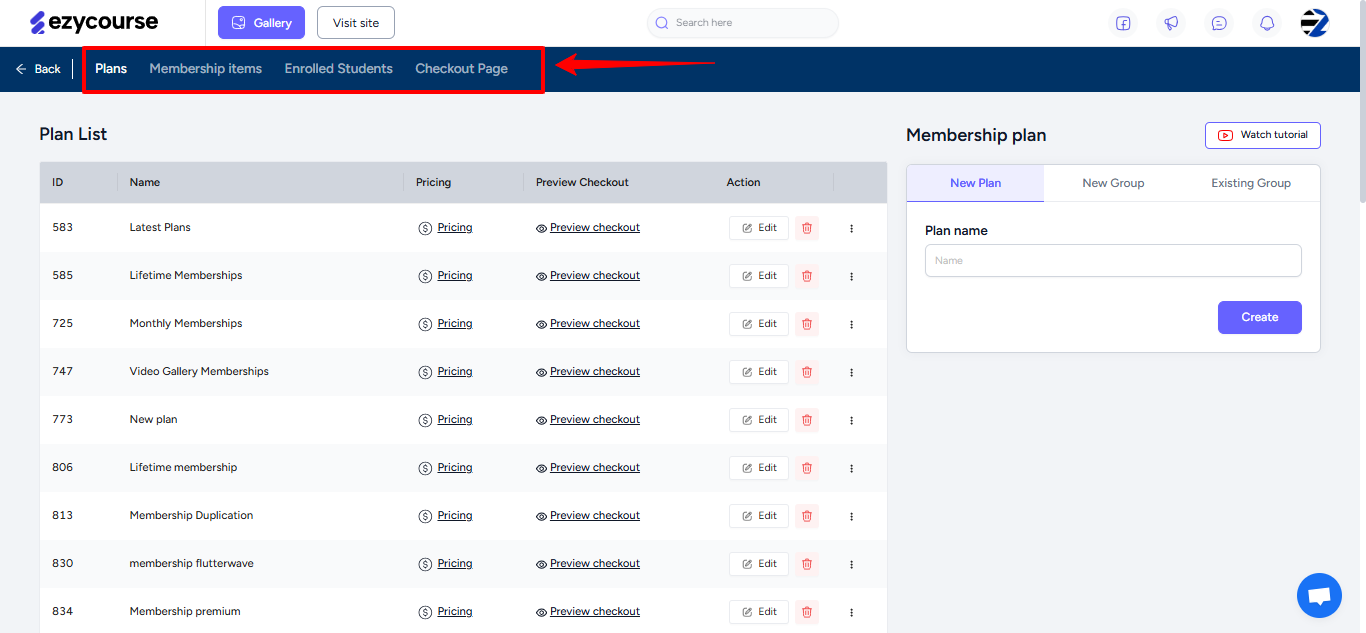The image size is (1366, 633).
Task: Open more options for New plan
Action: tap(852, 420)
